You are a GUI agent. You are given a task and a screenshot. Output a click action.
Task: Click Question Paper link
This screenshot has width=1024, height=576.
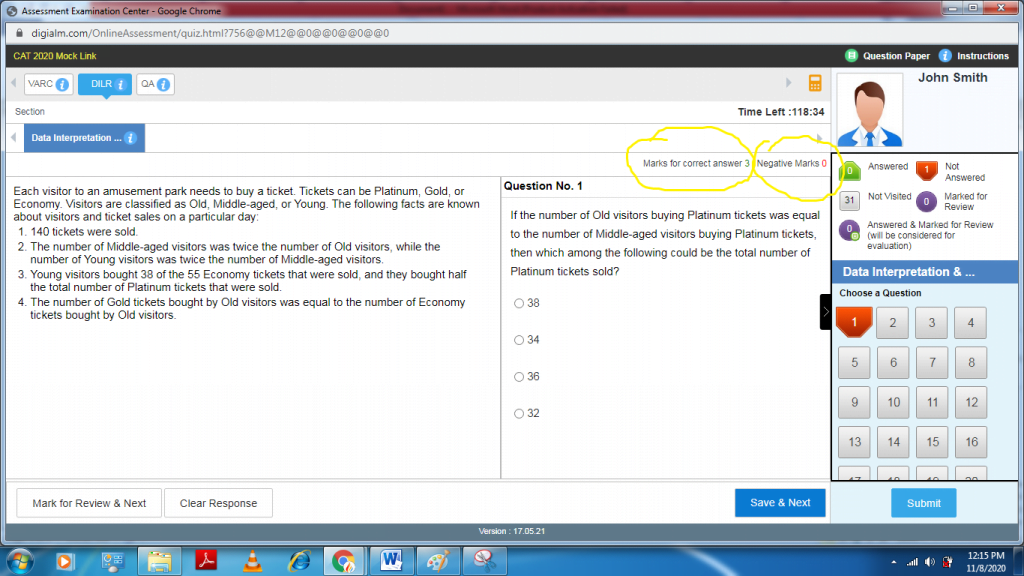point(896,56)
